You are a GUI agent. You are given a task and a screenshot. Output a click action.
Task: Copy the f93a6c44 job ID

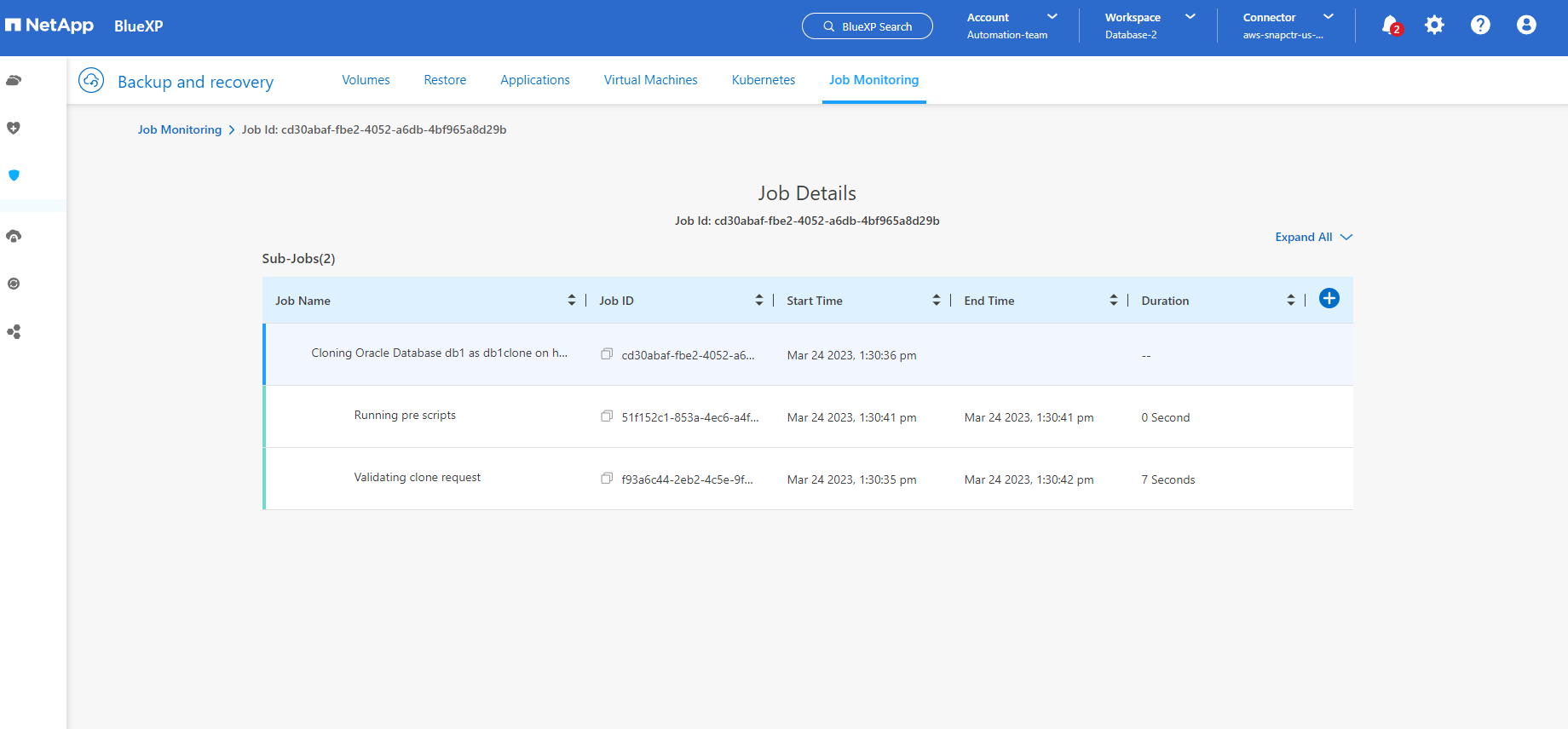click(x=607, y=479)
